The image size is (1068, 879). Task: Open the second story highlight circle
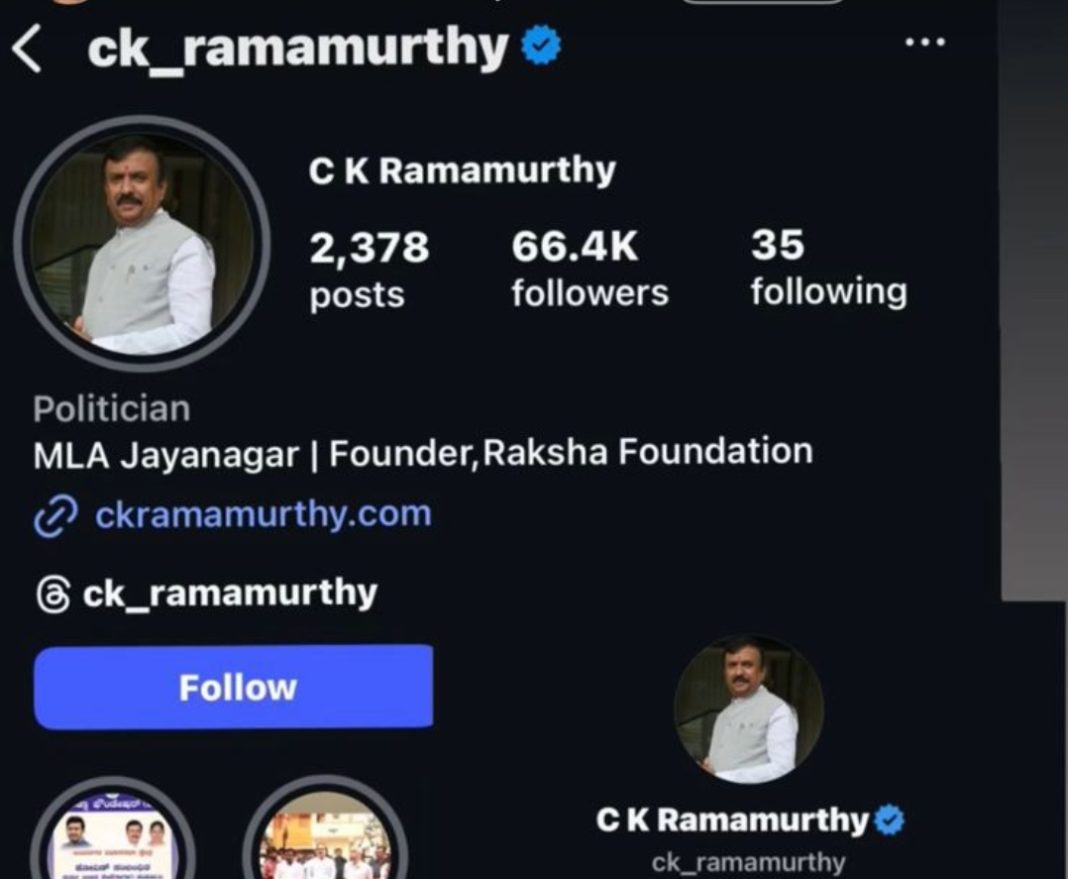tap(326, 834)
